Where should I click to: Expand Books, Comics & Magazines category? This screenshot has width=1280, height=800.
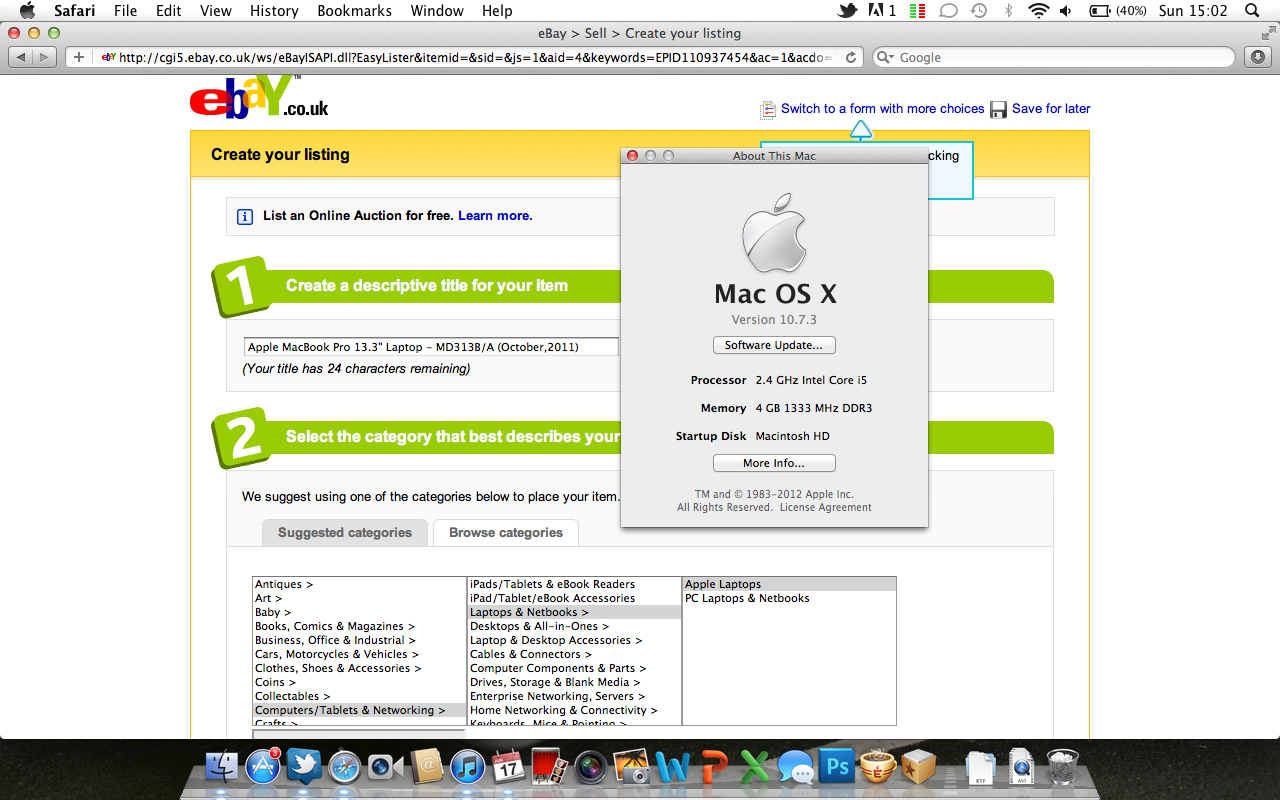[360, 626]
